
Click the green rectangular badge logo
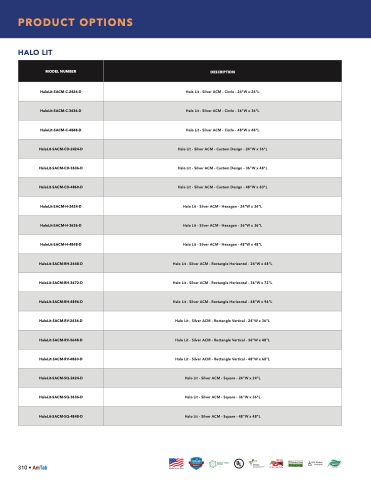point(295,464)
